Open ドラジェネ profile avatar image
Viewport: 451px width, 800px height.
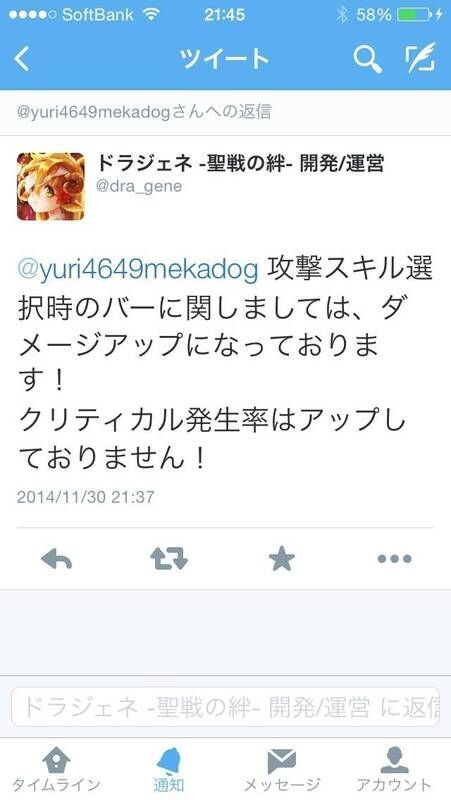(51, 186)
